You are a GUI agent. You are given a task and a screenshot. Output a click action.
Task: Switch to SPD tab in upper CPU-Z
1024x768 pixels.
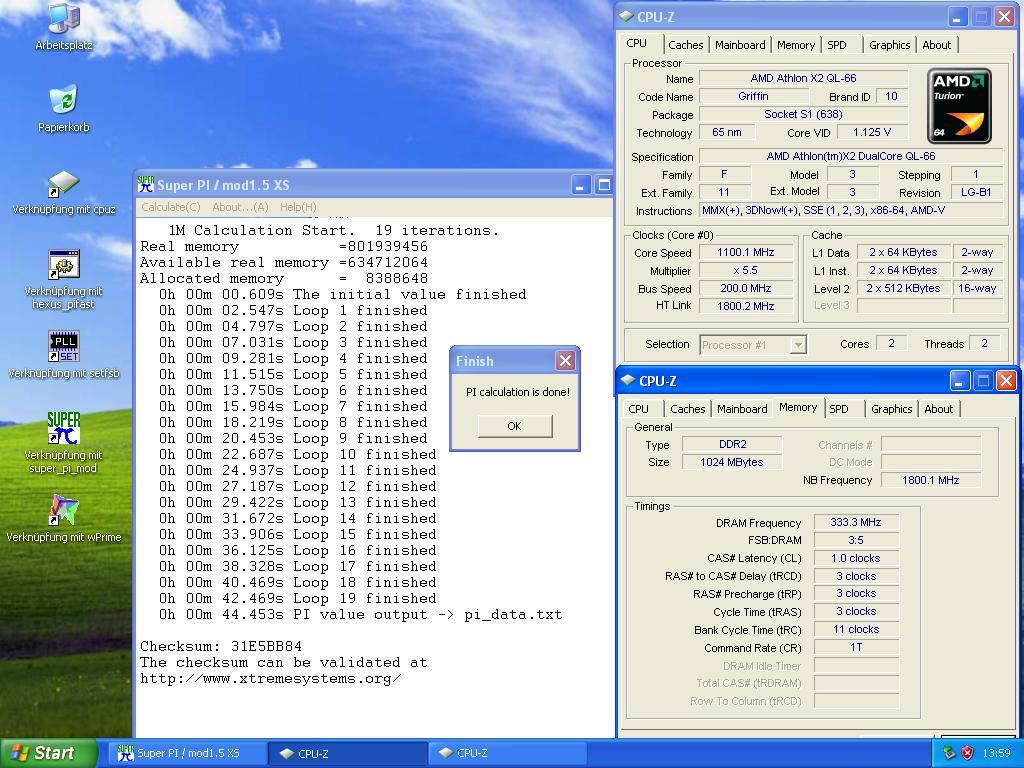pyautogui.click(x=837, y=45)
